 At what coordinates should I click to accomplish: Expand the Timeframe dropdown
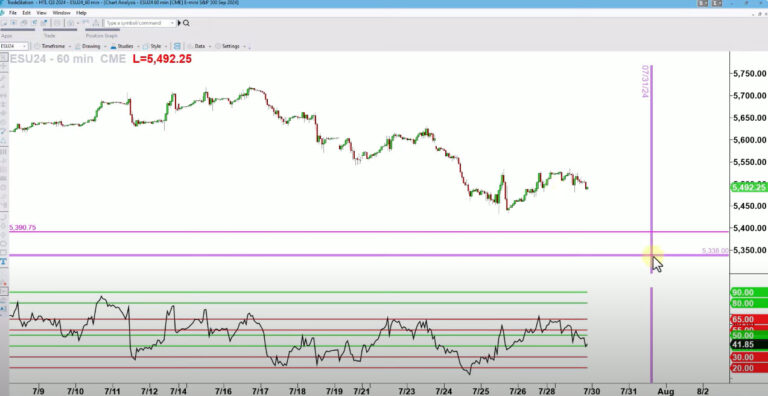pyautogui.click(x=70, y=47)
